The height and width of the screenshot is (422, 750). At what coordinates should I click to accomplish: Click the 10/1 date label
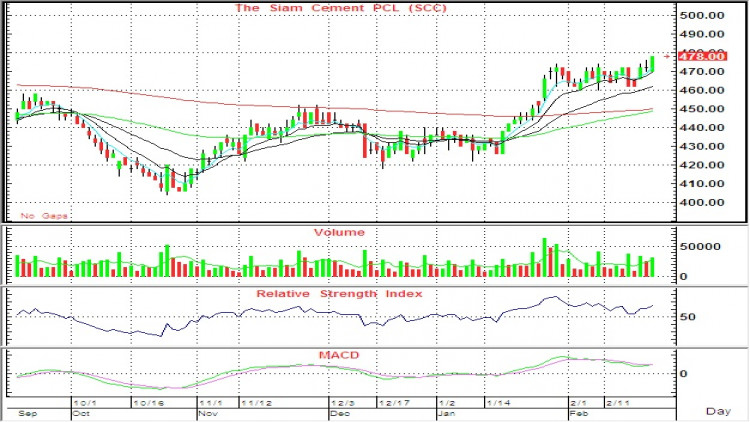(85, 403)
